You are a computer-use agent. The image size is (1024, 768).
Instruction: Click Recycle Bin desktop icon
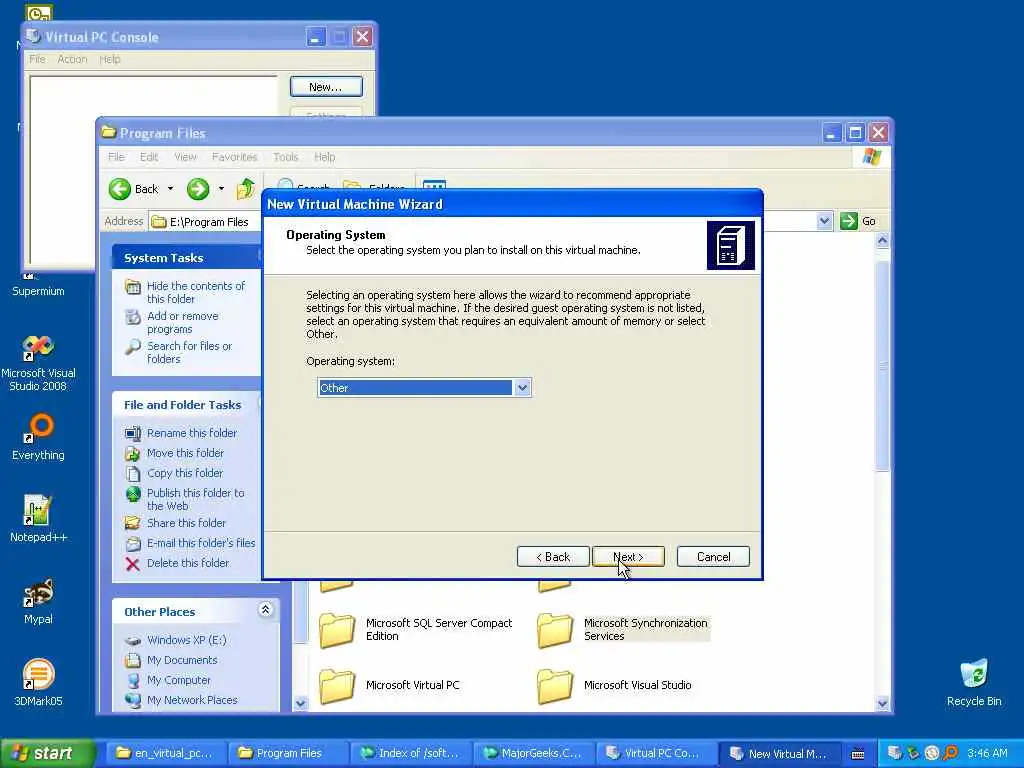click(974, 675)
